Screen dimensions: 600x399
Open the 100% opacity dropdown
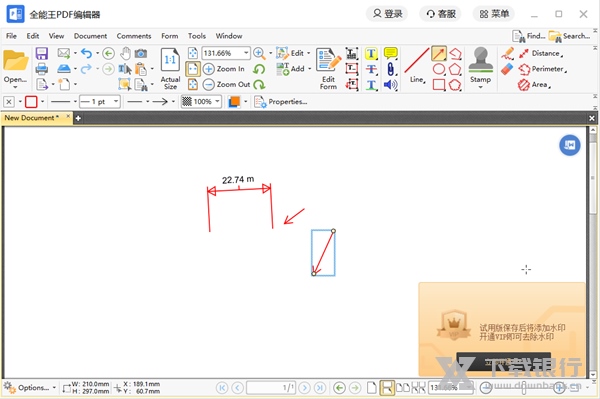click(x=217, y=102)
